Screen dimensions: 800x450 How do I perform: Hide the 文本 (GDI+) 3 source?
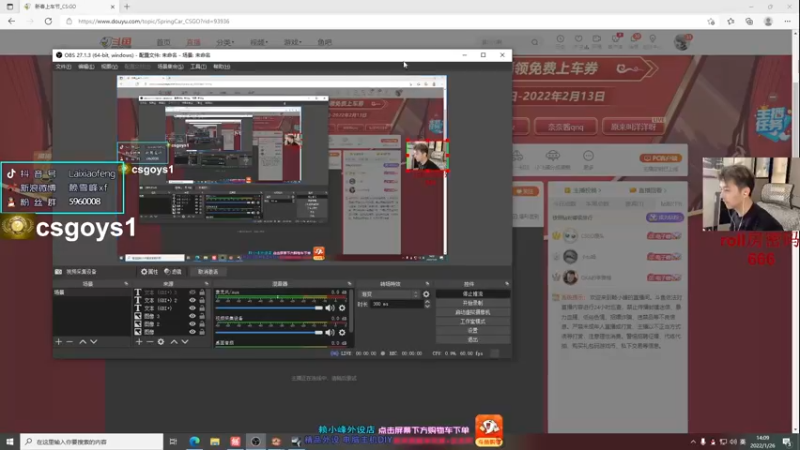pyautogui.click(x=192, y=293)
